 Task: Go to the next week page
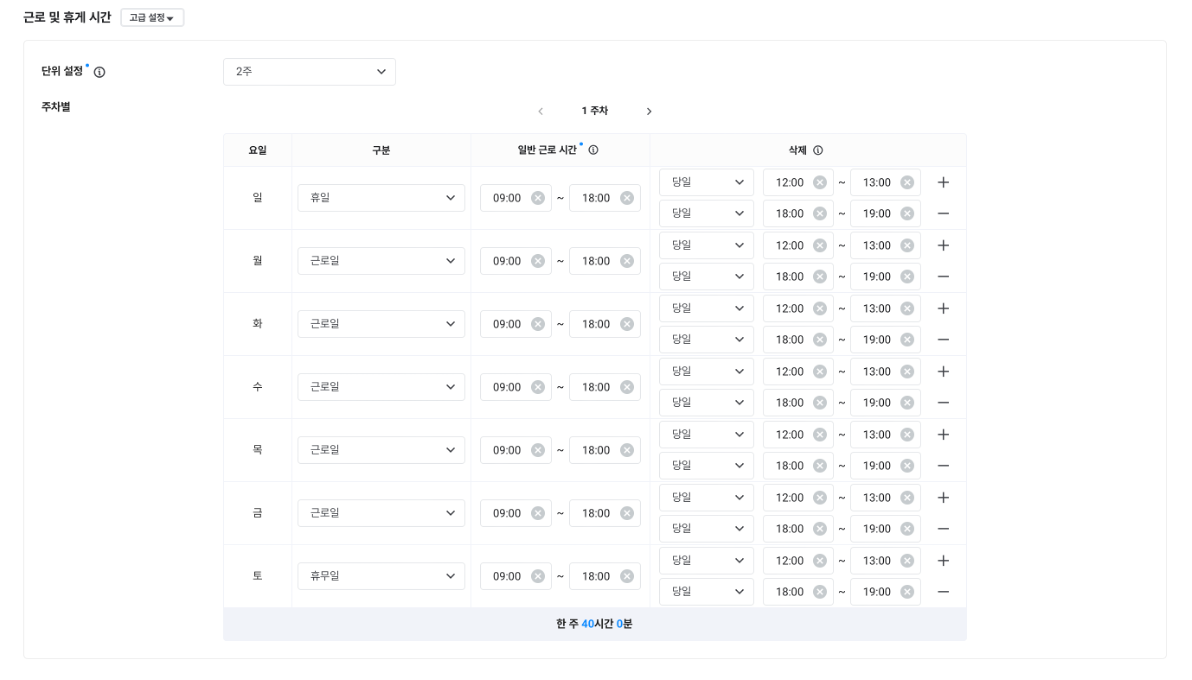649,111
